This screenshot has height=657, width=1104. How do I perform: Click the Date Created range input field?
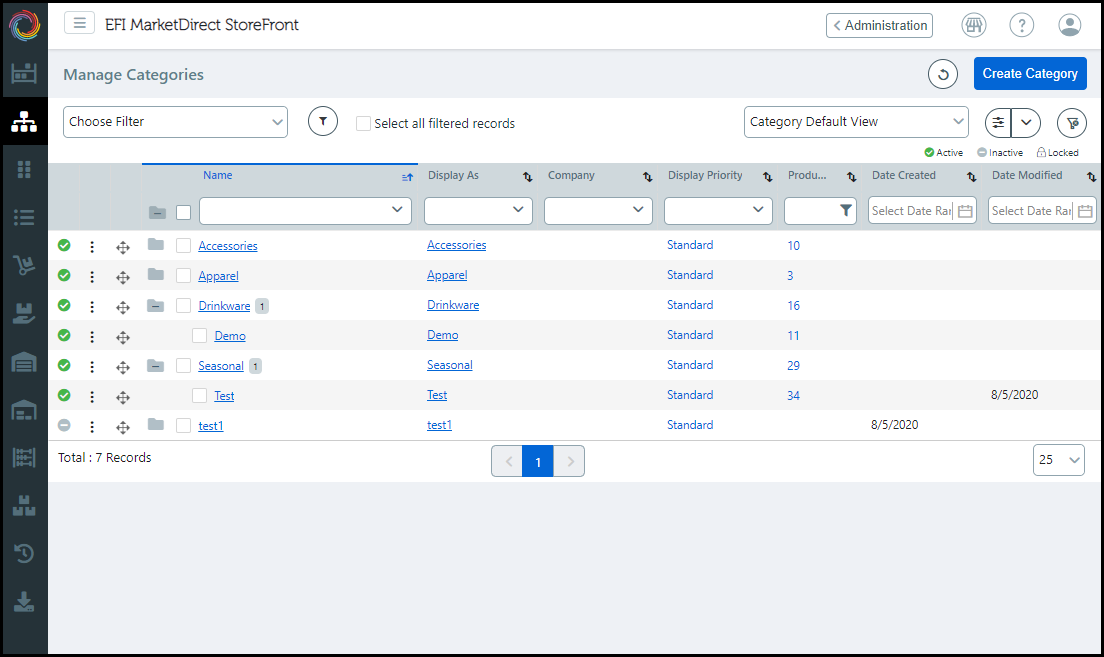point(911,211)
